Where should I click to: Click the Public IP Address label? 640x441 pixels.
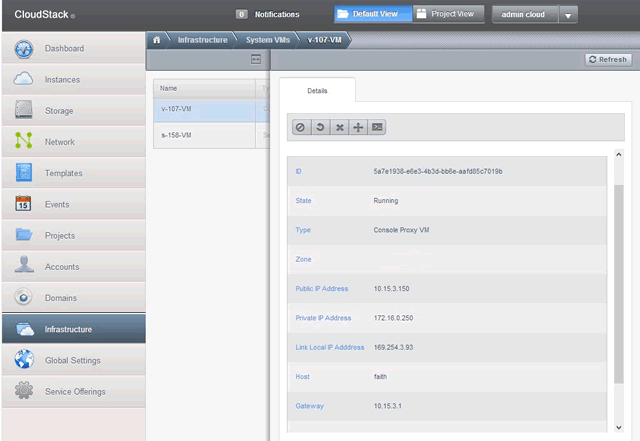[322, 289]
